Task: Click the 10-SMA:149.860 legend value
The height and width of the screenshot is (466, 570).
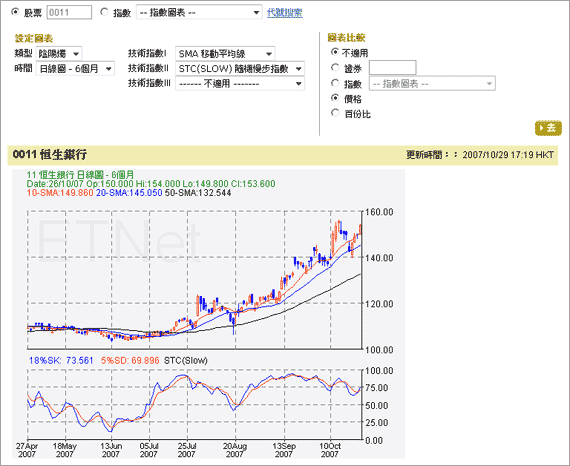Action: click(x=60, y=193)
